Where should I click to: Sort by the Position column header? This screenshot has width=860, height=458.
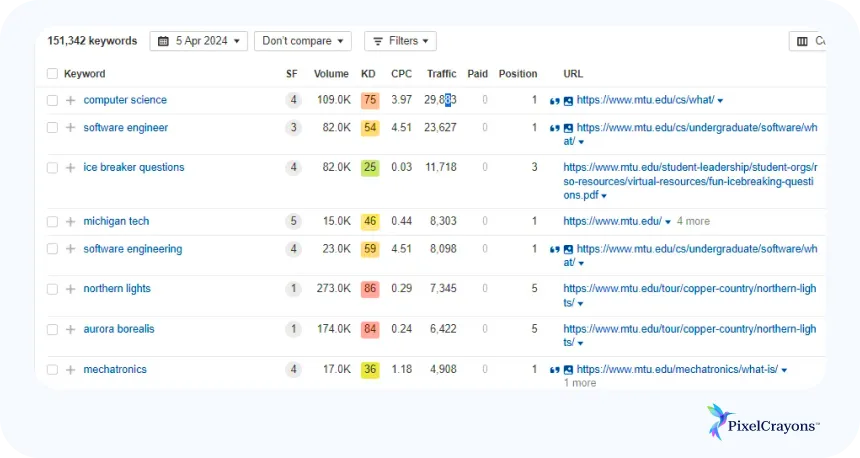pos(518,73)
